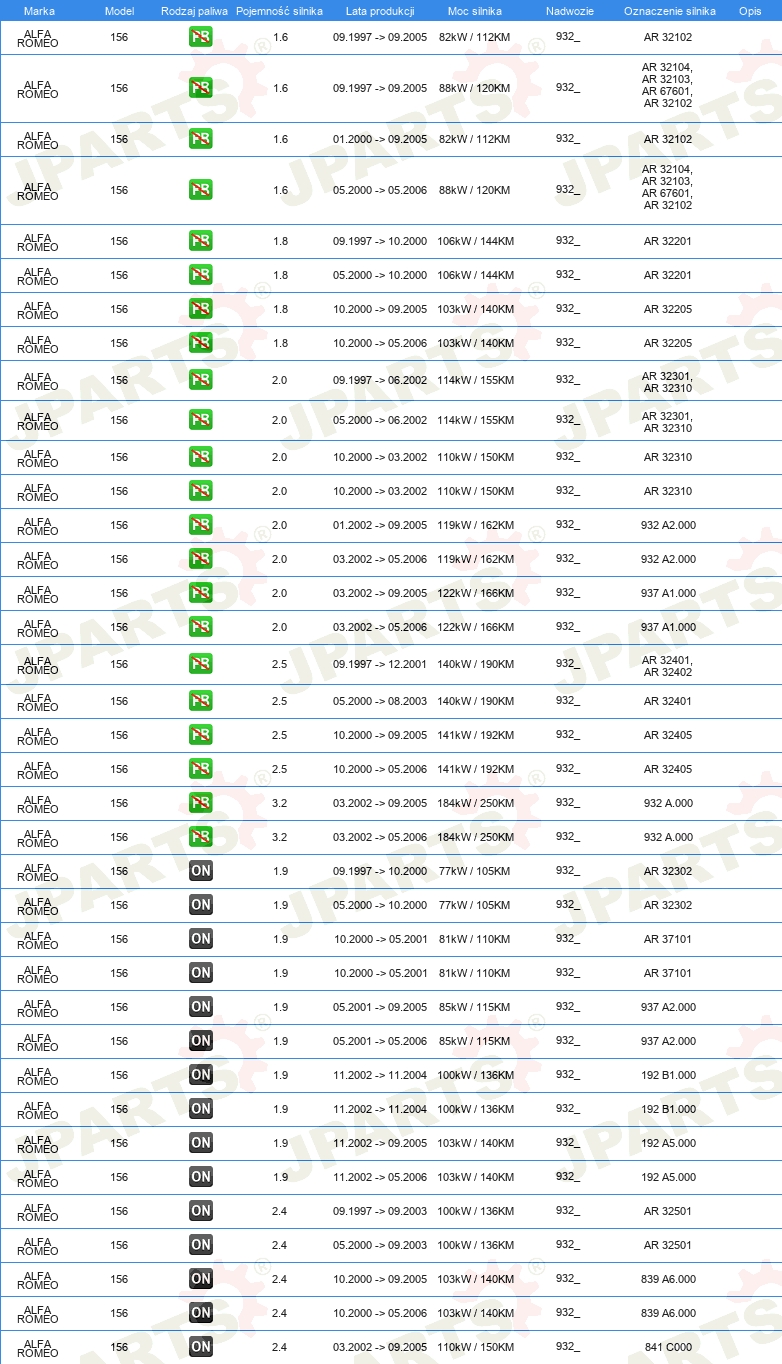Click PB fuel icon in 1.6 88kW 09.1997 row

201,88
